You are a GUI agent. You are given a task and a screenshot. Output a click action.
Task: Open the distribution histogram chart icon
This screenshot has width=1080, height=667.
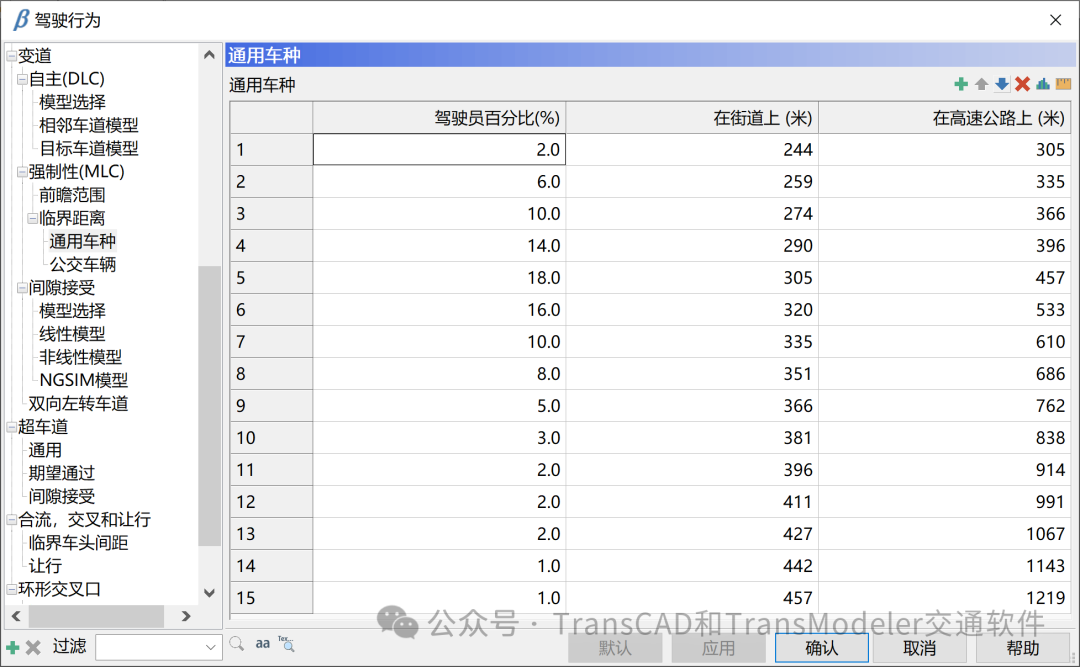pos(1043,84)
